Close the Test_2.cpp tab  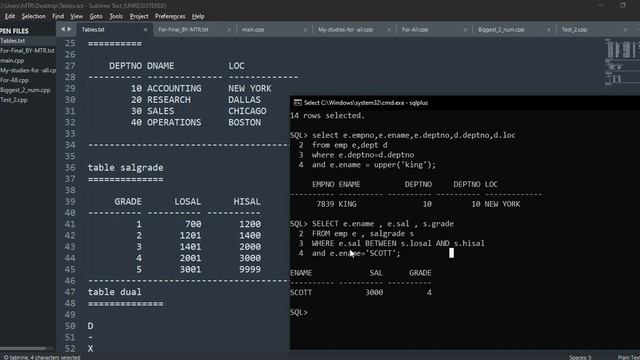625,30
